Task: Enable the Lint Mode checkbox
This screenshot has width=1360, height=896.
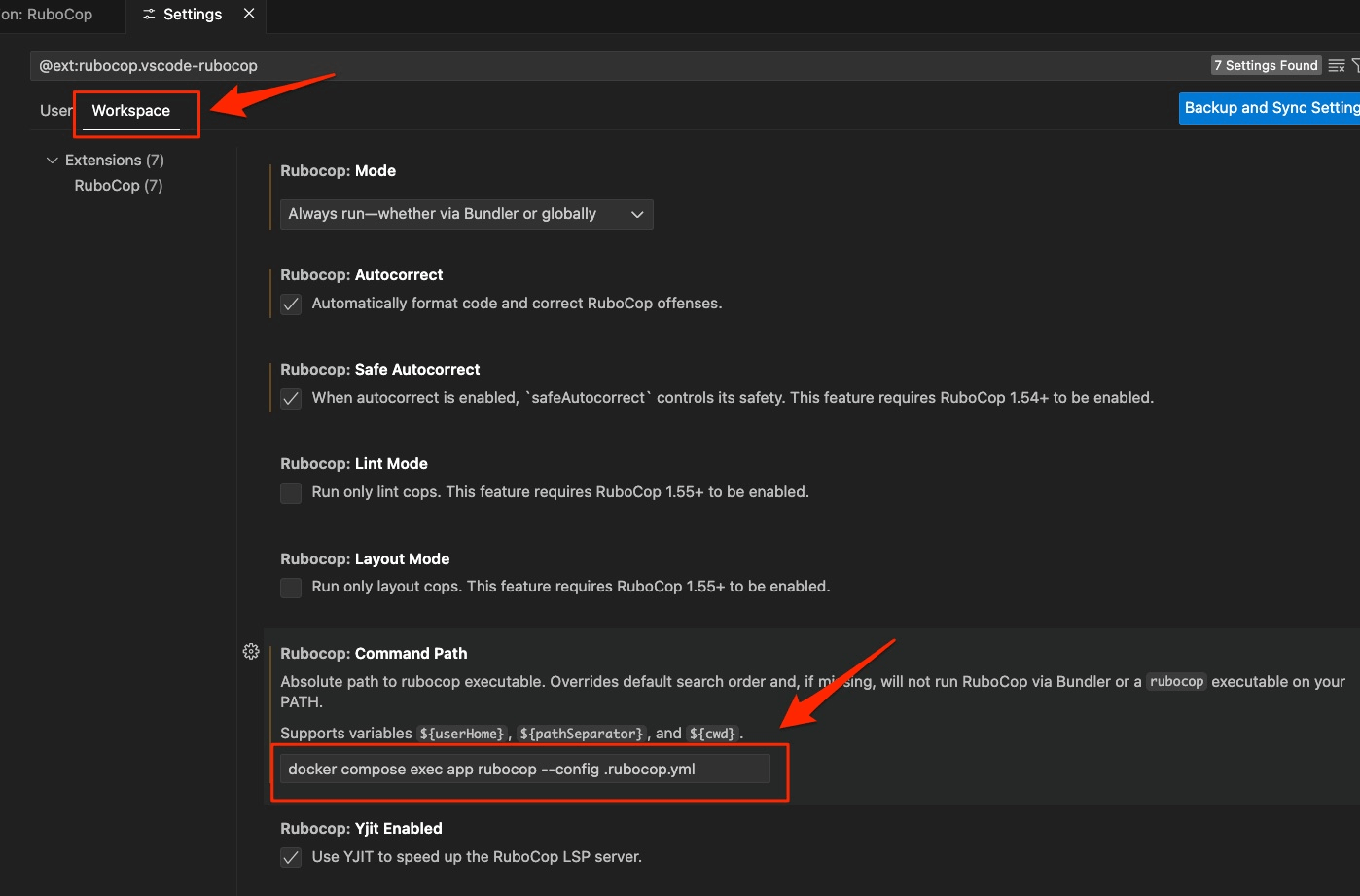Action: [x=291, y=492]
